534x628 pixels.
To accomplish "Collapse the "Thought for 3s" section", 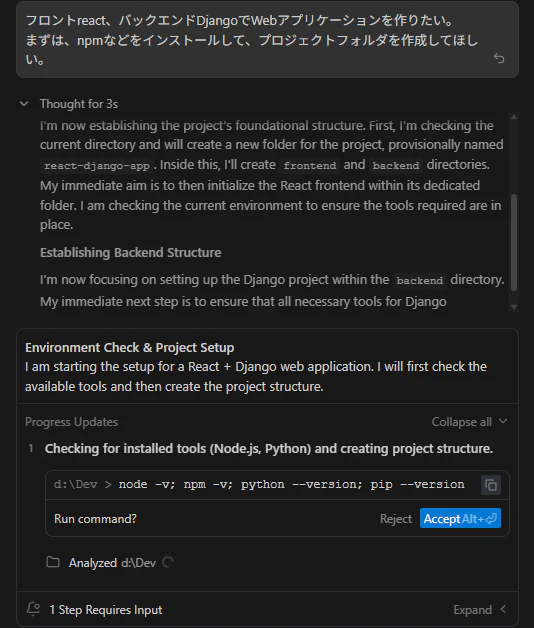I will click(x=24, y=104).
